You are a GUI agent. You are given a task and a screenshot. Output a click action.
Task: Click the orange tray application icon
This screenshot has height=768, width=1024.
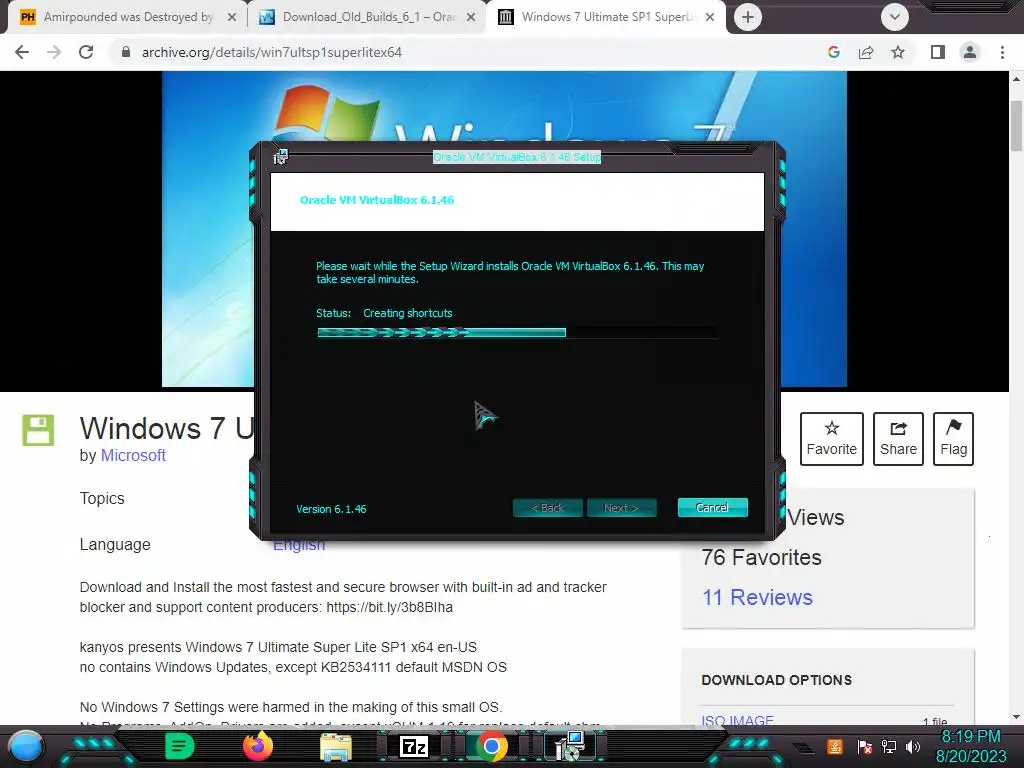click(x=835, y=746)
